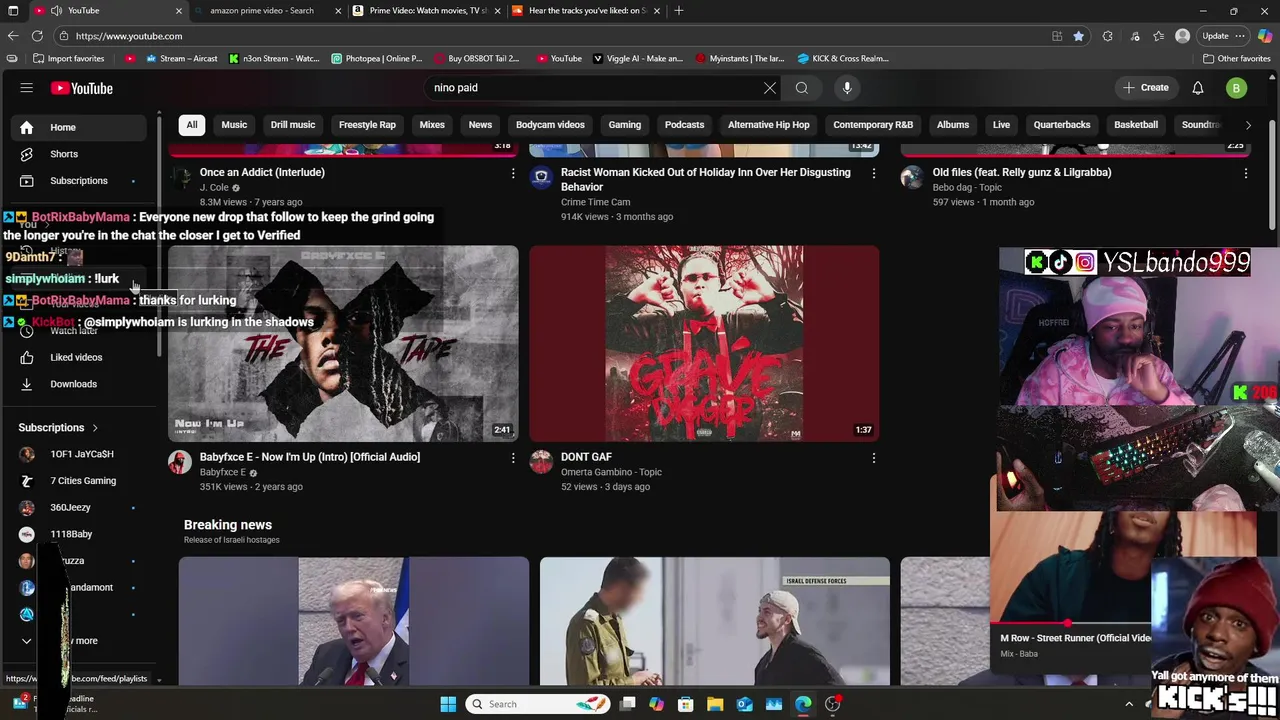Open Microsoft Edge from taskbar
The height and width of the screenshot is (720, 1280).
[803, 704]
